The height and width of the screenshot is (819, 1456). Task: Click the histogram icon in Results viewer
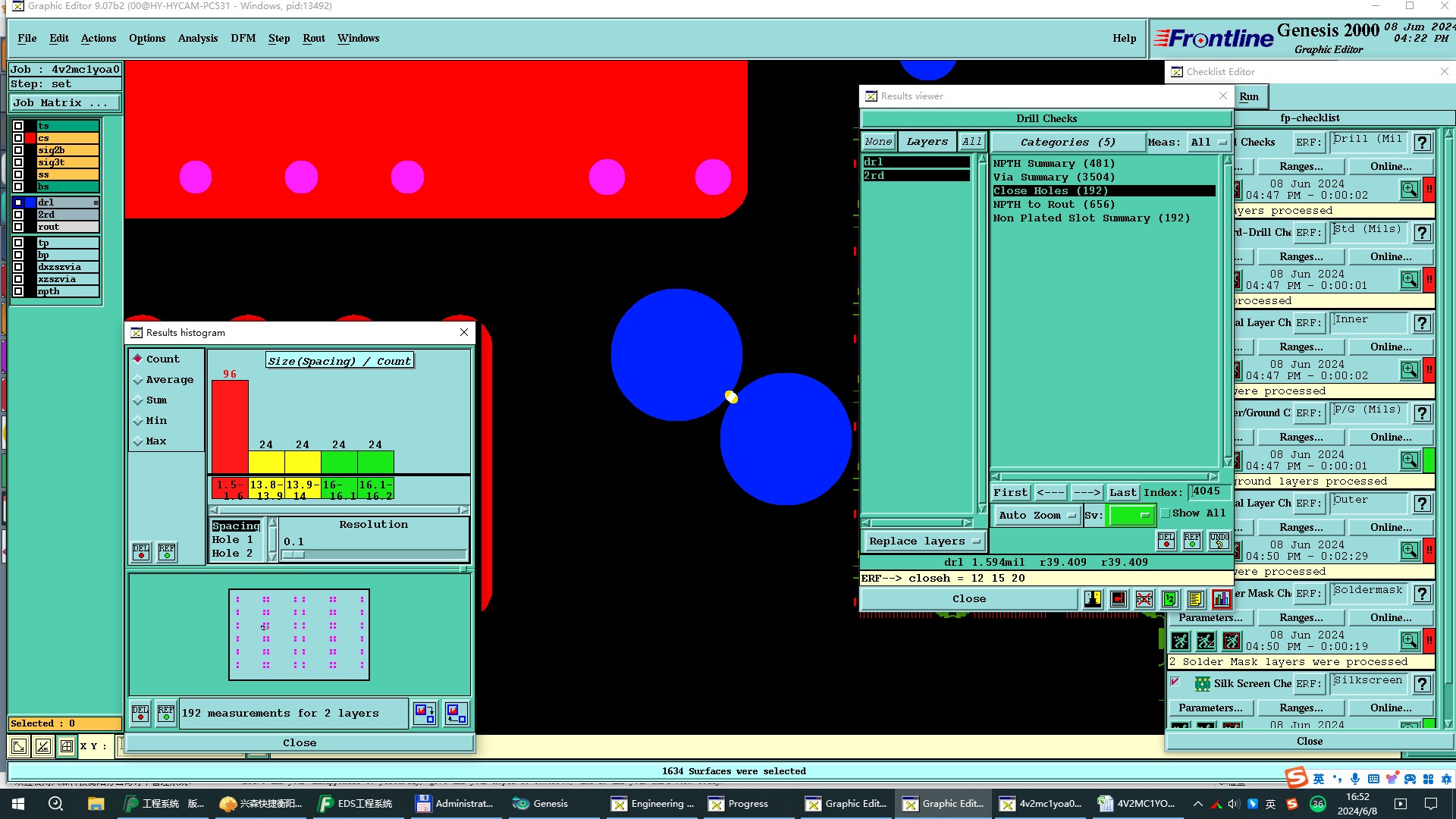(x=1221, y=599)
